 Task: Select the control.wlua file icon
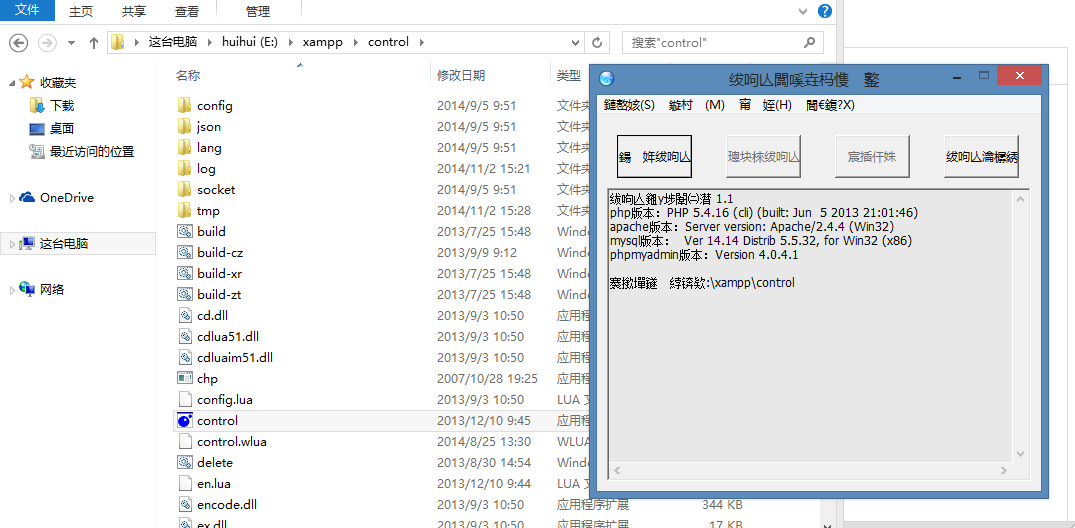coord(184,442)
